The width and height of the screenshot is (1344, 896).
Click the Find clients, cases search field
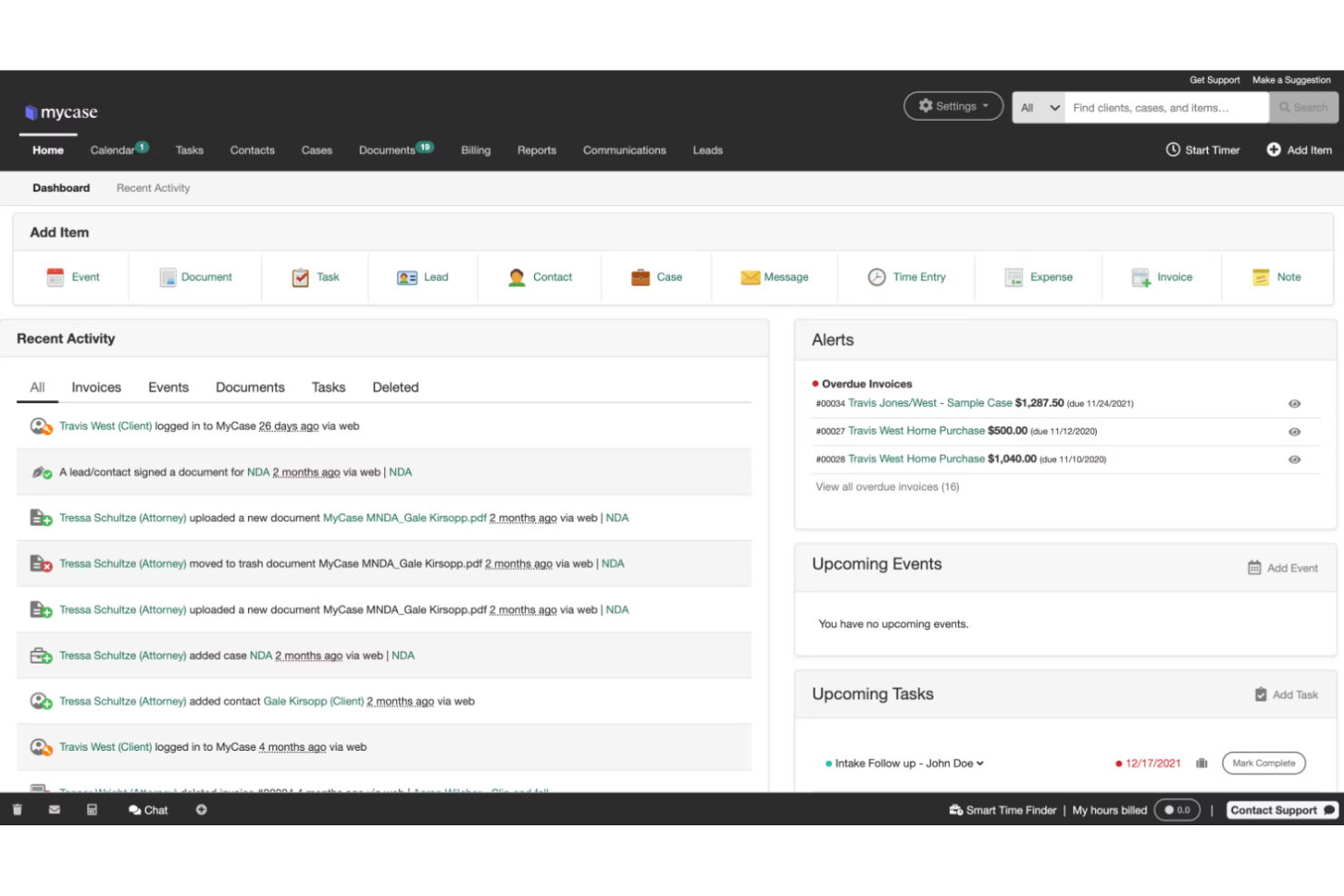1166,107
